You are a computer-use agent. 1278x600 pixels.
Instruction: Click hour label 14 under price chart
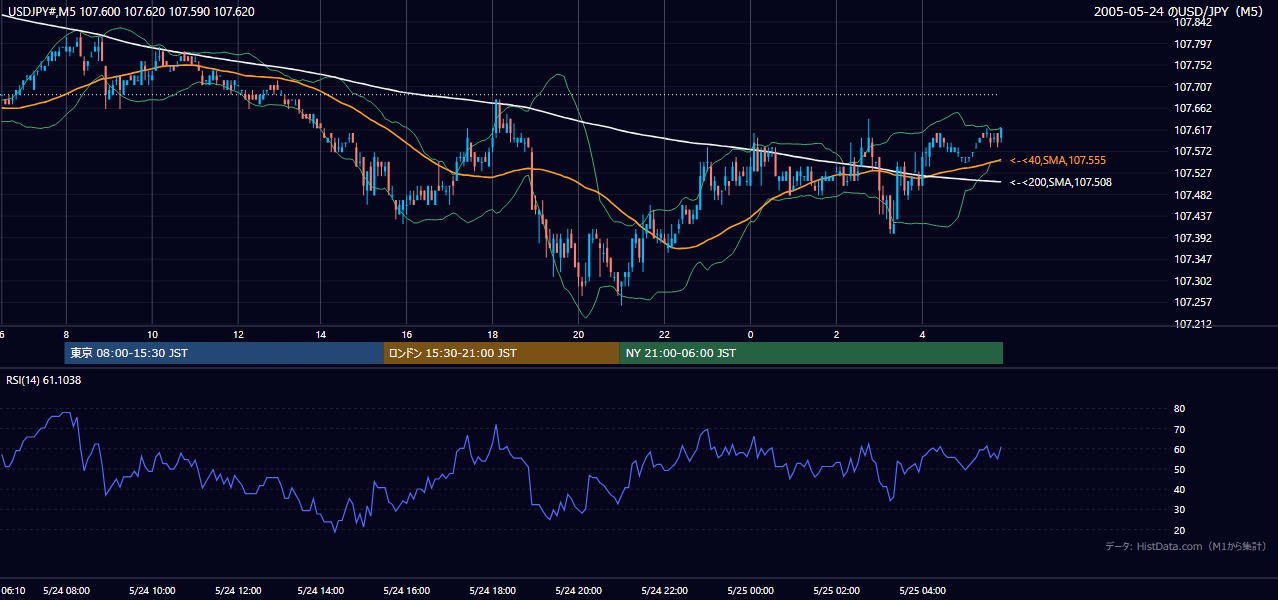point(321,334)
